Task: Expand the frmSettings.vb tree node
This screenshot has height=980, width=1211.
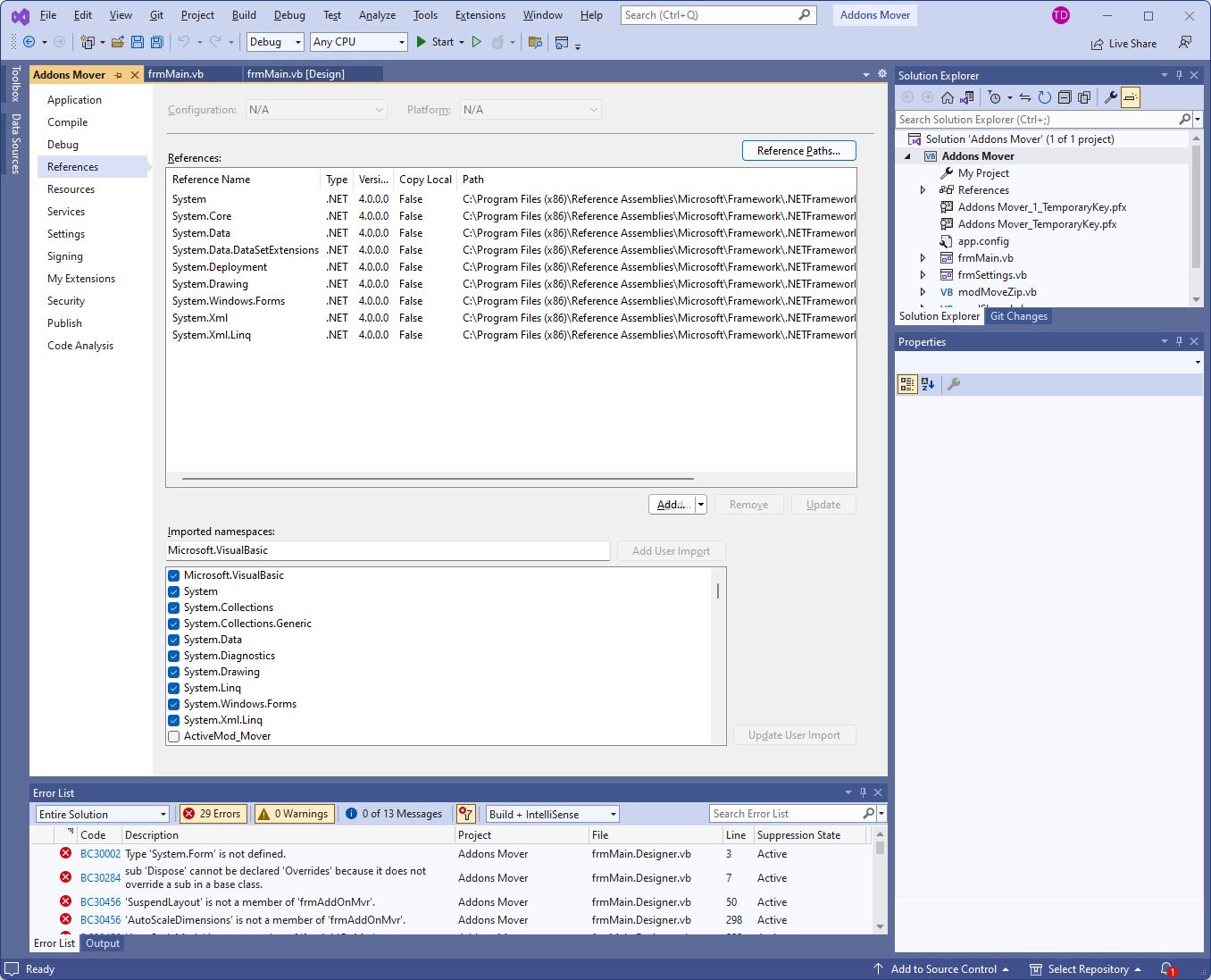Action: coord(923,275)
